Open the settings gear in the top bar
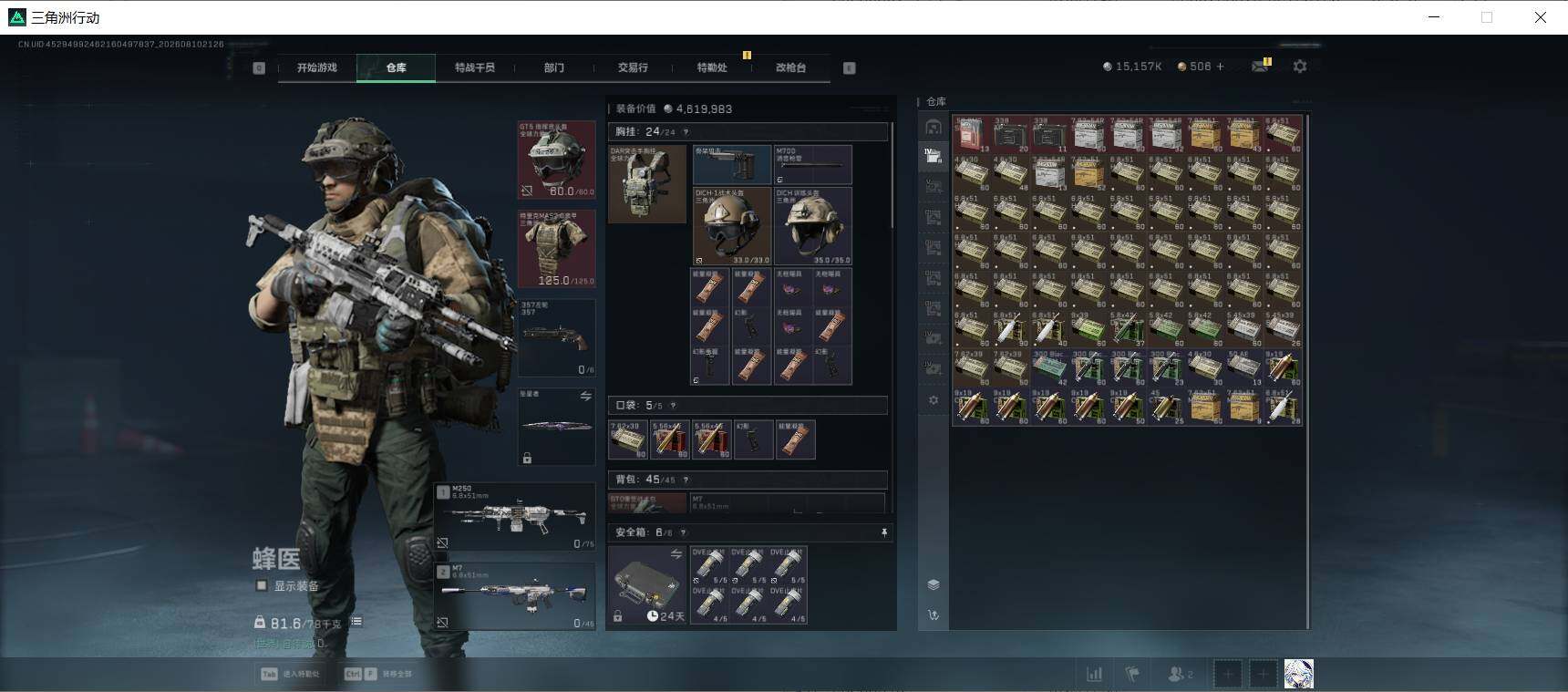Image resolution: width=1568 pixels, height=692 pixels. pyautogui.click(x=1300, y=67)
